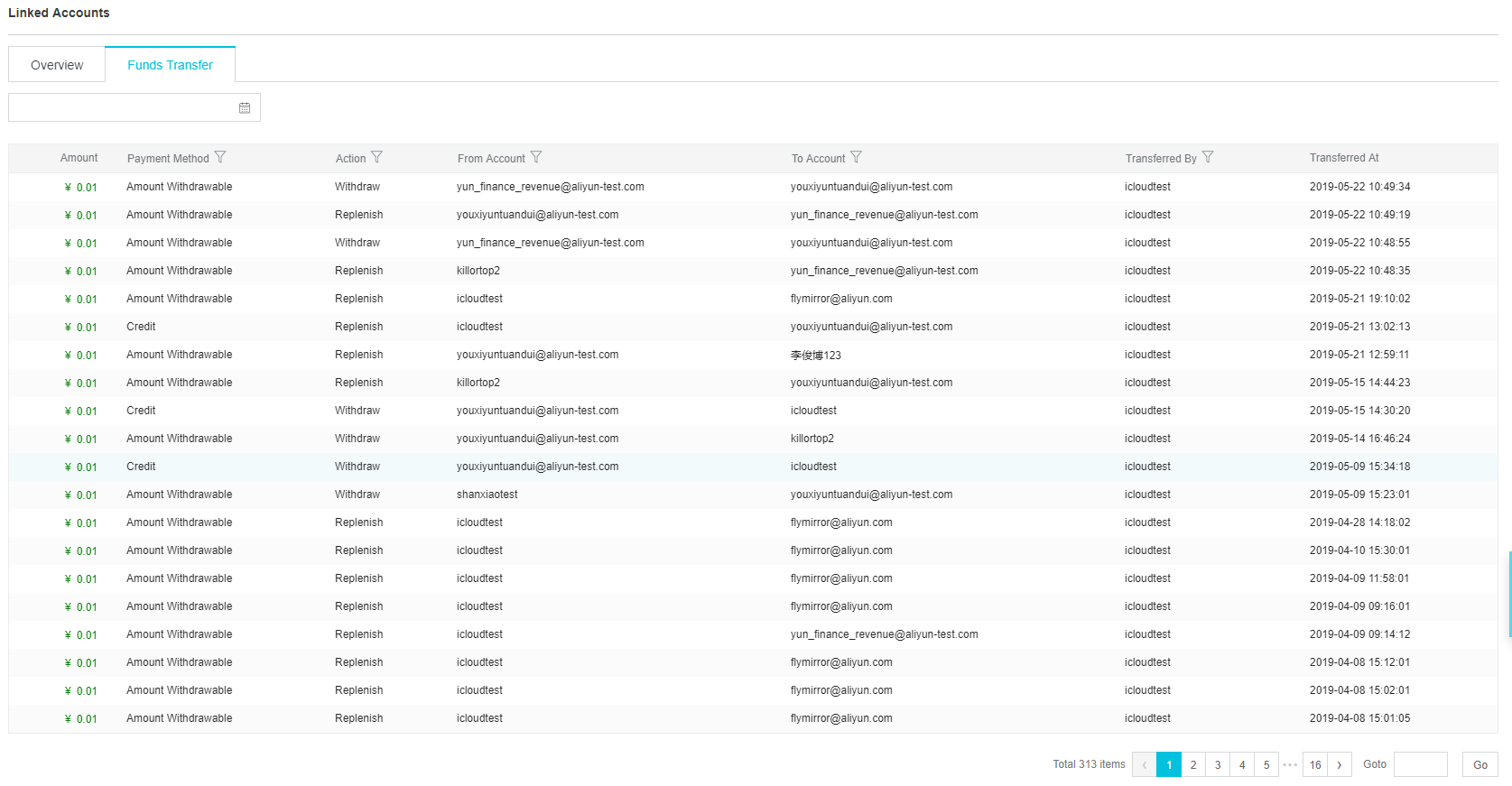Open page 4 in pagination
This screenshot has height=786, width=1512.
(1242, 764)
